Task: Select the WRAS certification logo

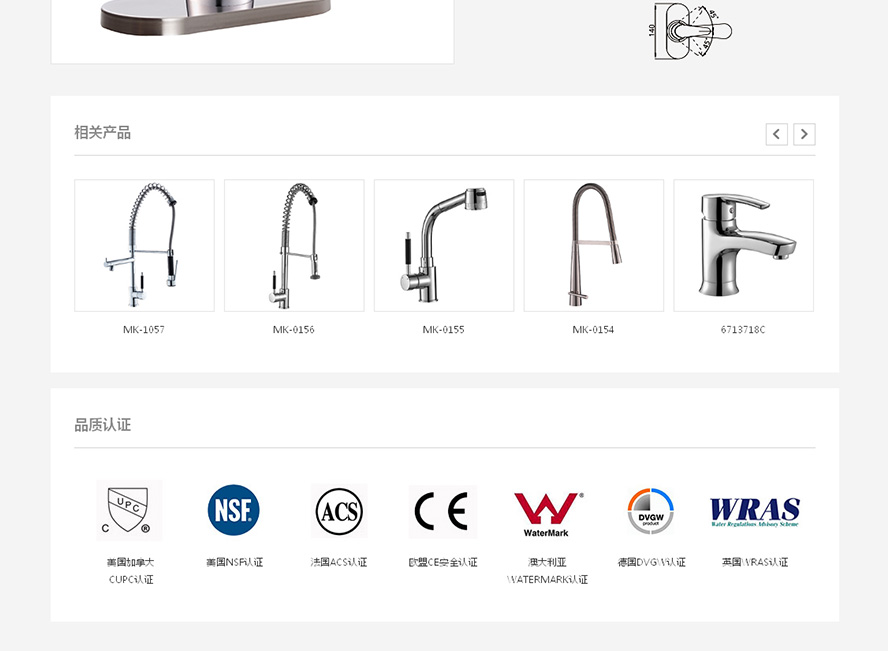Action: point(755,512)
